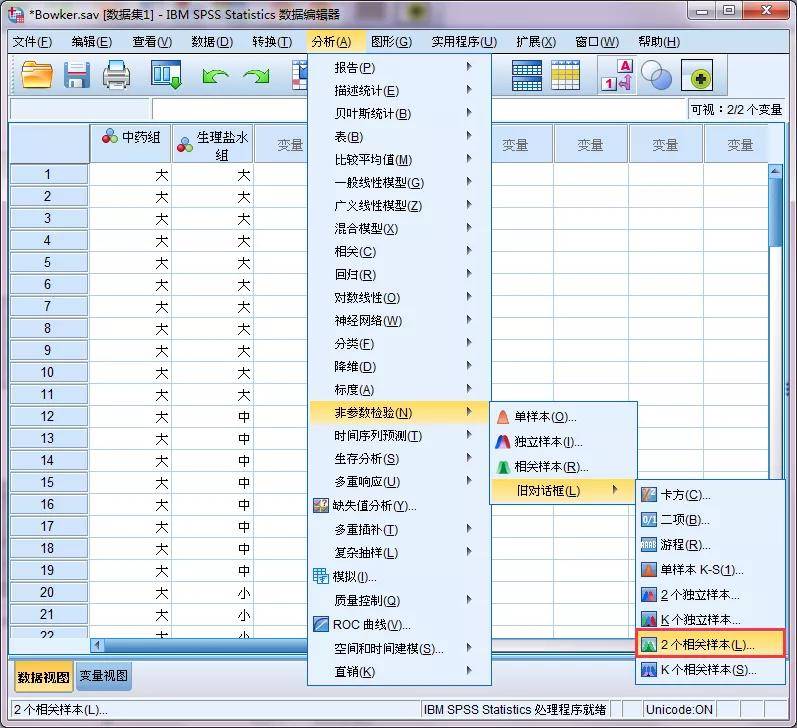
Task: Open the 实用程序(U) menu
Action: [x=464, y=42]
